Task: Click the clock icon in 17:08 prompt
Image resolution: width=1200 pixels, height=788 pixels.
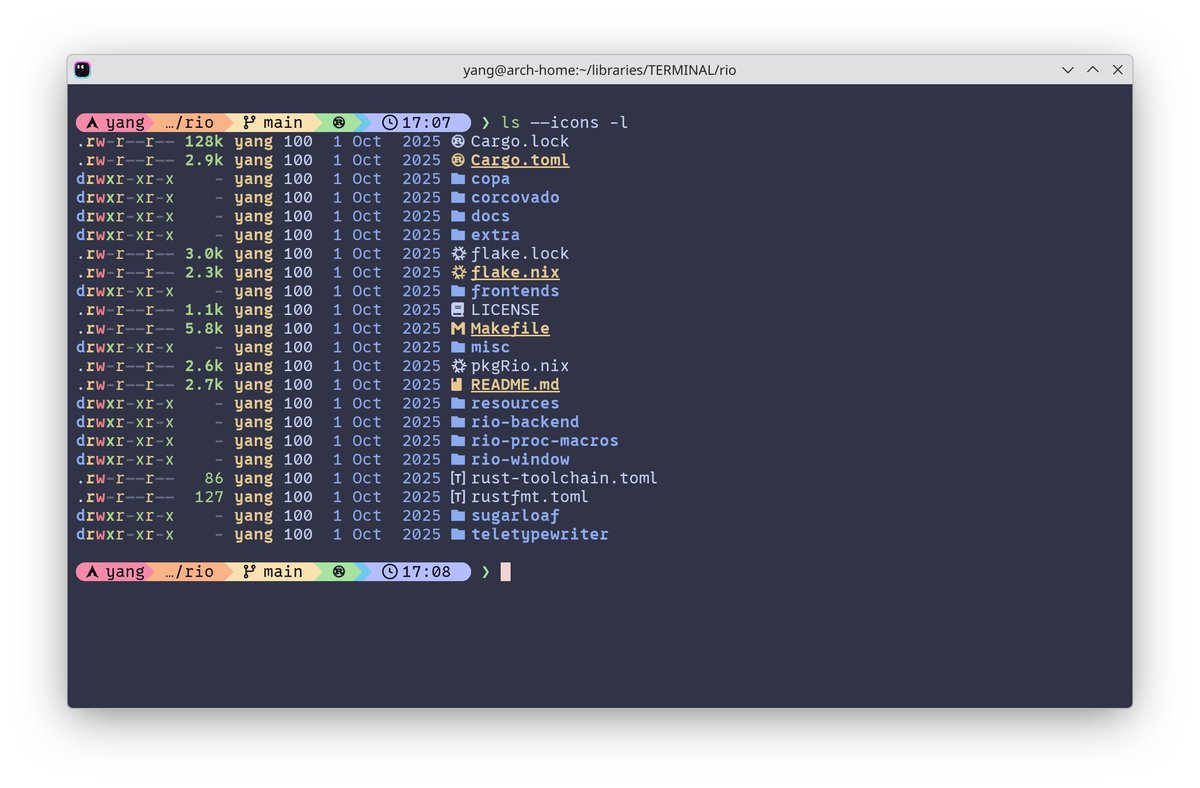Action: click(389, 572)
